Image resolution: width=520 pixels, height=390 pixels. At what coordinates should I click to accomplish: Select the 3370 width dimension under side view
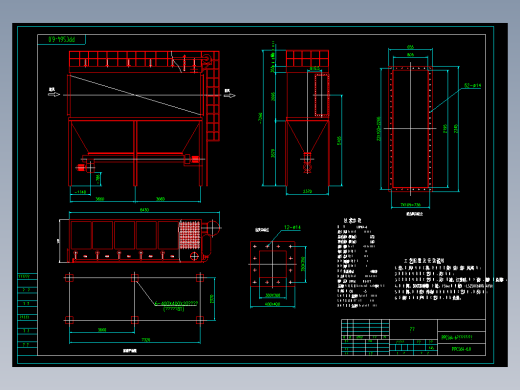(307, 191)
